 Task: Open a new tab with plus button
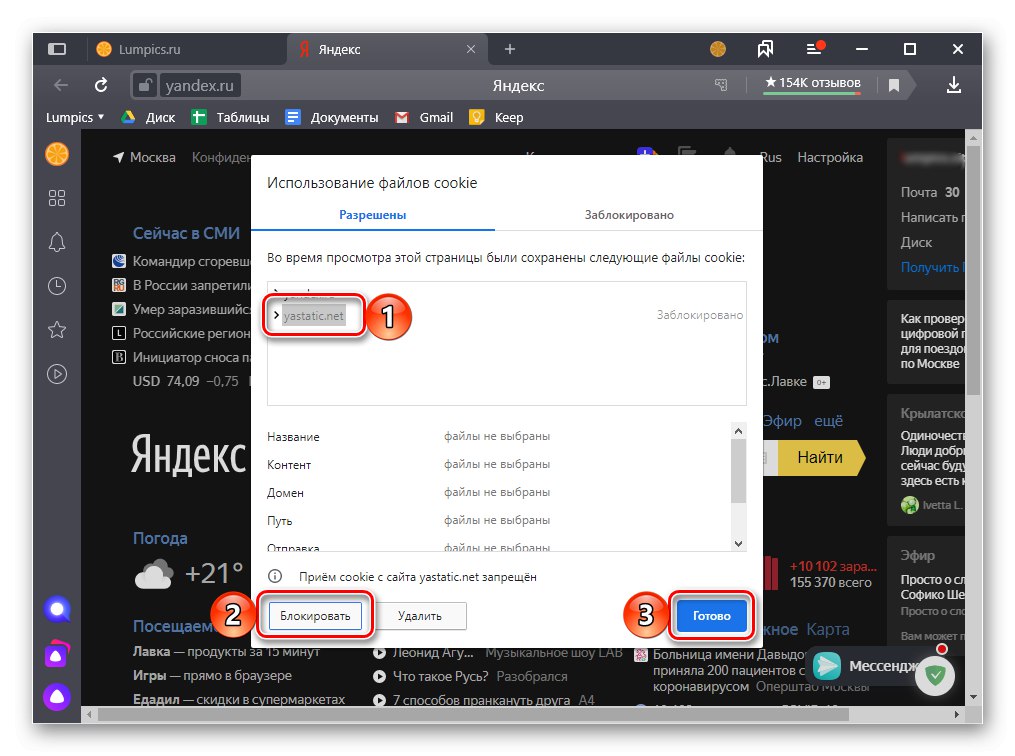[x=509, y=49]
